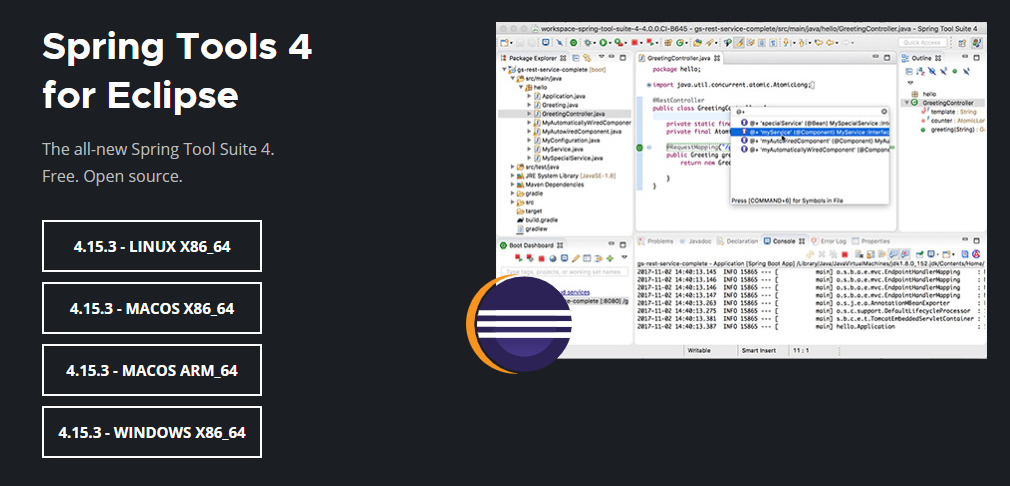1010x486 pixels.
Task: Open the Properties tab
Action: [871, 241]
